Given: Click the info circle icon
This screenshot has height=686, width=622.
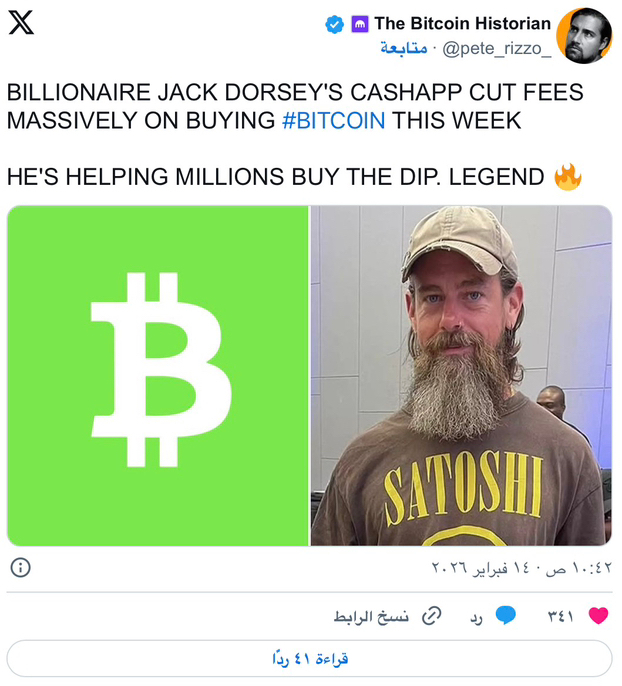Looking at the screenshot, I should point(20,568).
